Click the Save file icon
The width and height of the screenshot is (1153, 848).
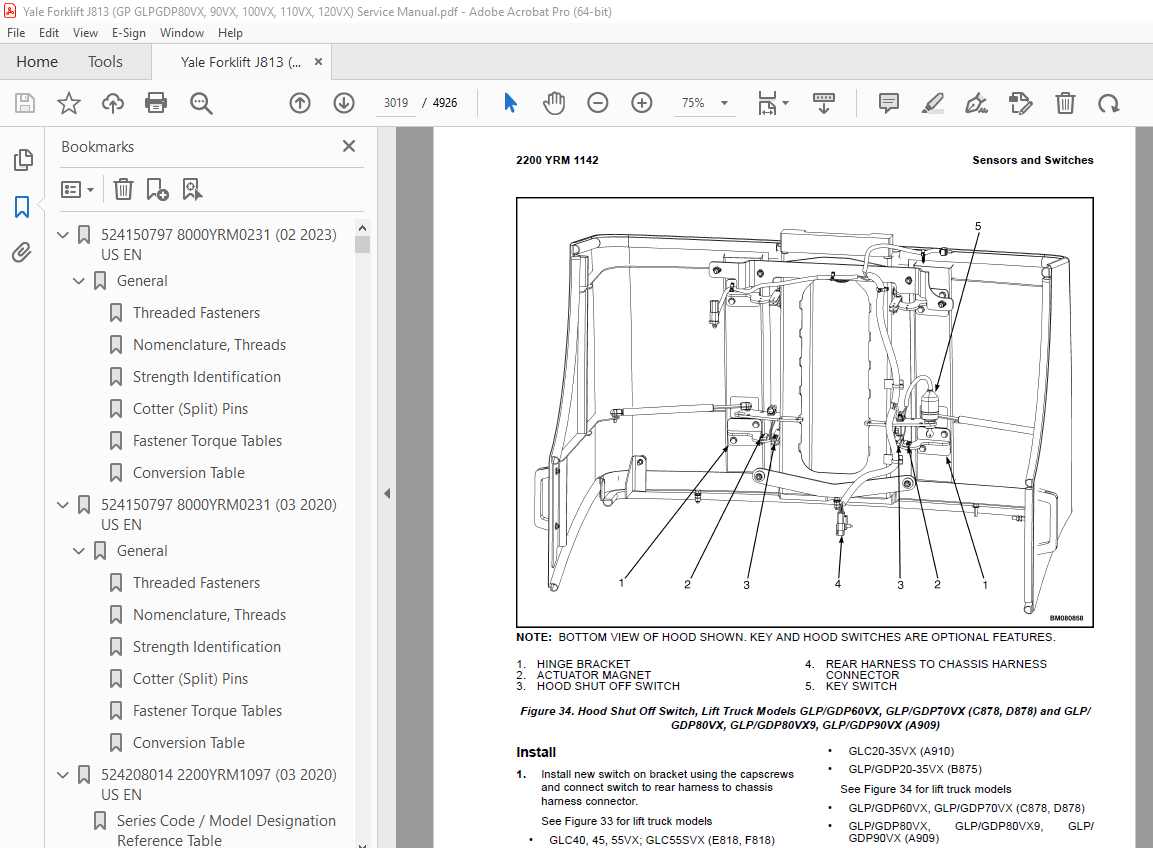point(25,103)
